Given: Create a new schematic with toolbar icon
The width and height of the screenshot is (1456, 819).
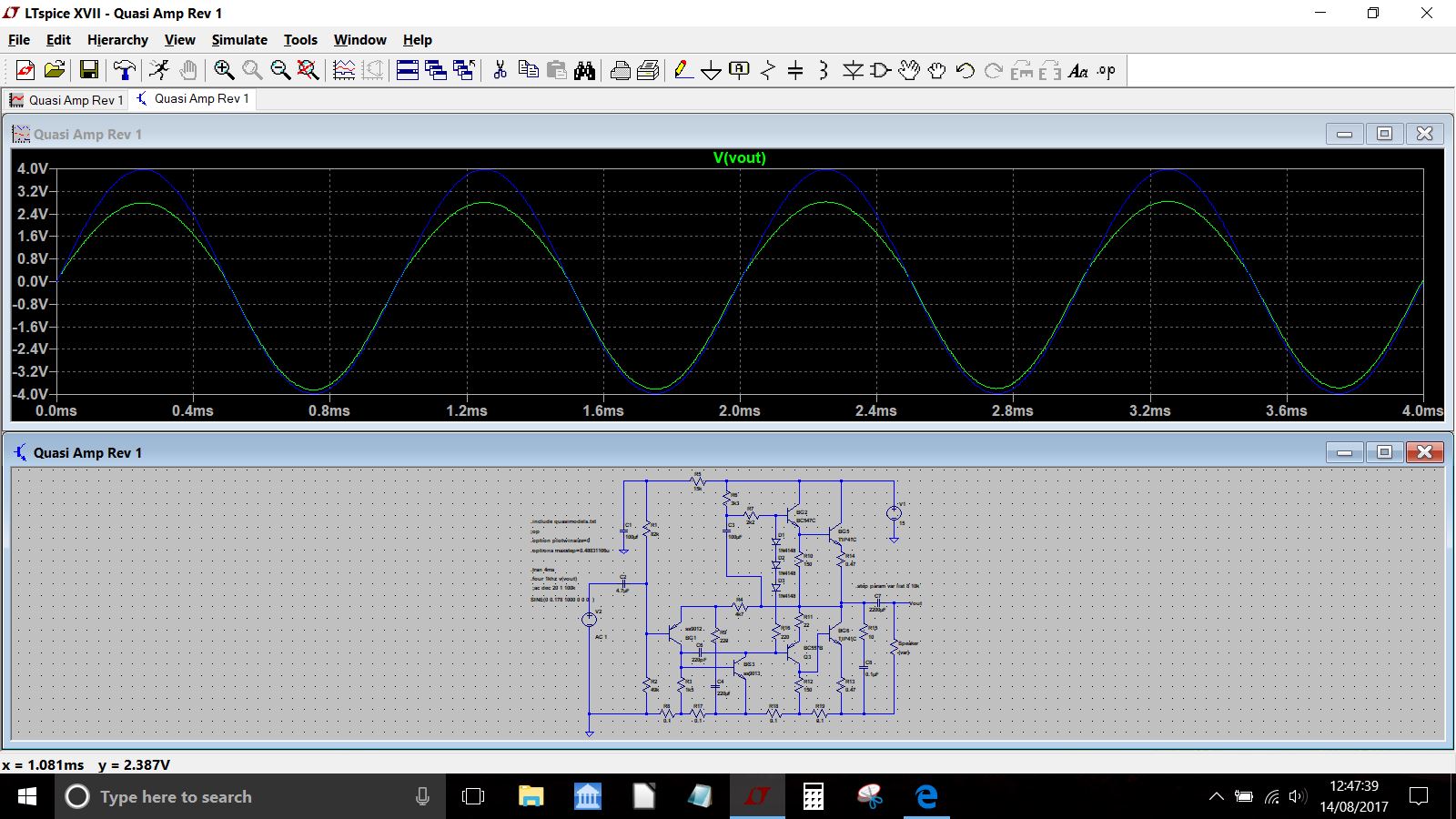Looking at the screenshot, I should pos(25,70).
